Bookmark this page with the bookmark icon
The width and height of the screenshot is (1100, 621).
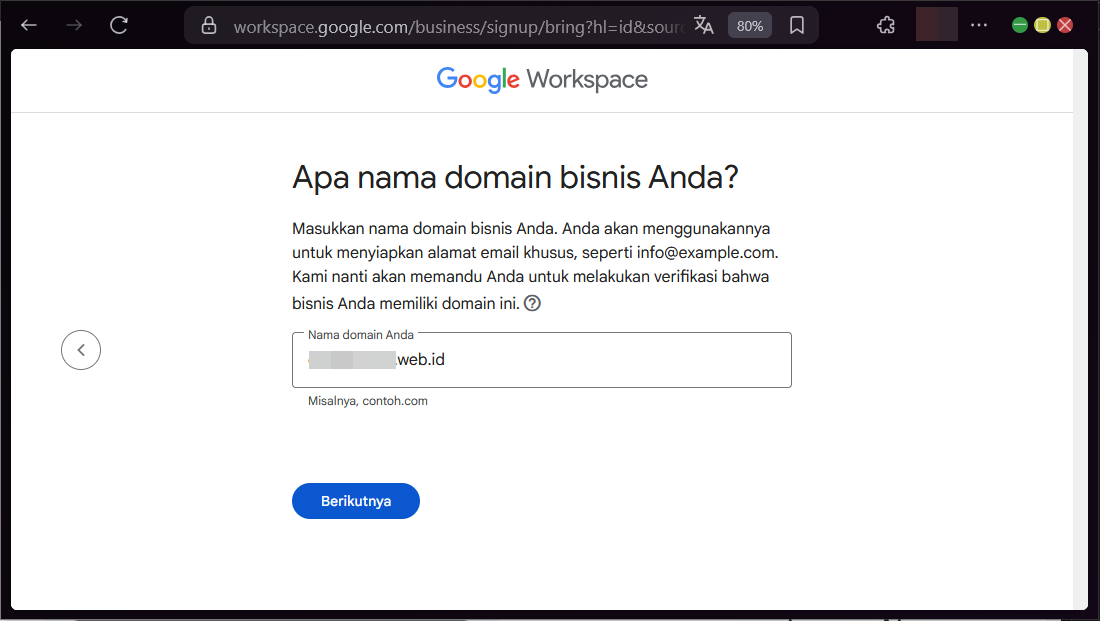pyautogui.click(x=796, y=25)
